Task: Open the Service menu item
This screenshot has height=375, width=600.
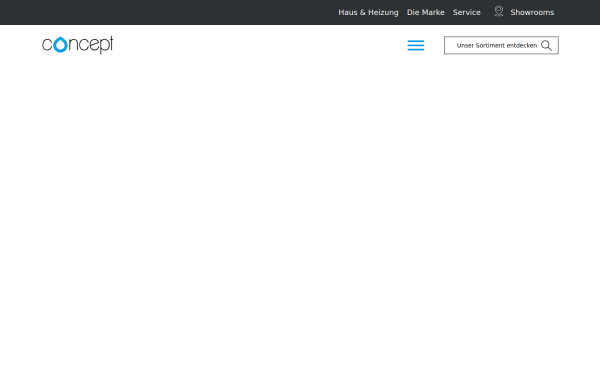Action: [x=466, y=12]
